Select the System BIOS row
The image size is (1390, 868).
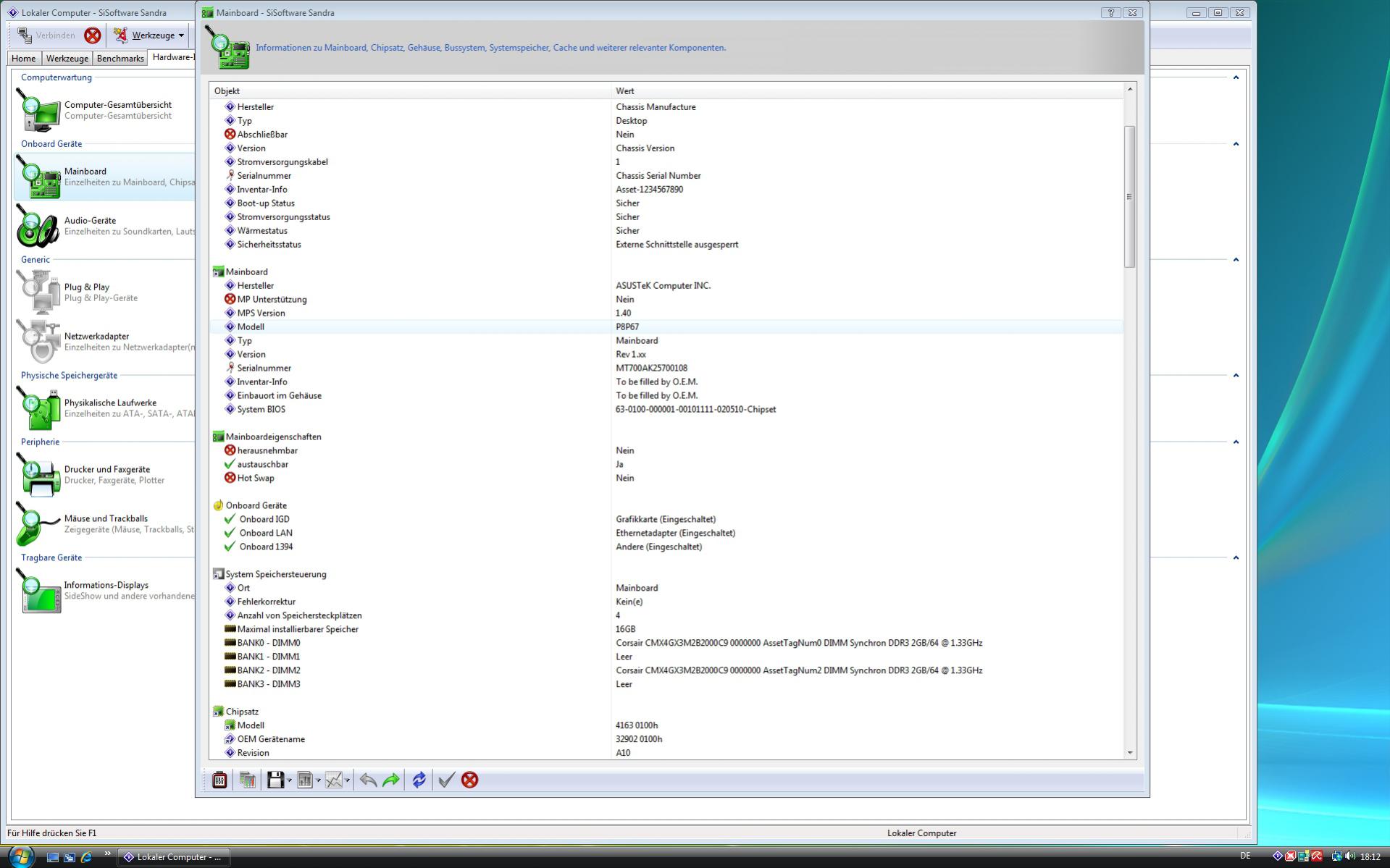[x=666, y=410]
